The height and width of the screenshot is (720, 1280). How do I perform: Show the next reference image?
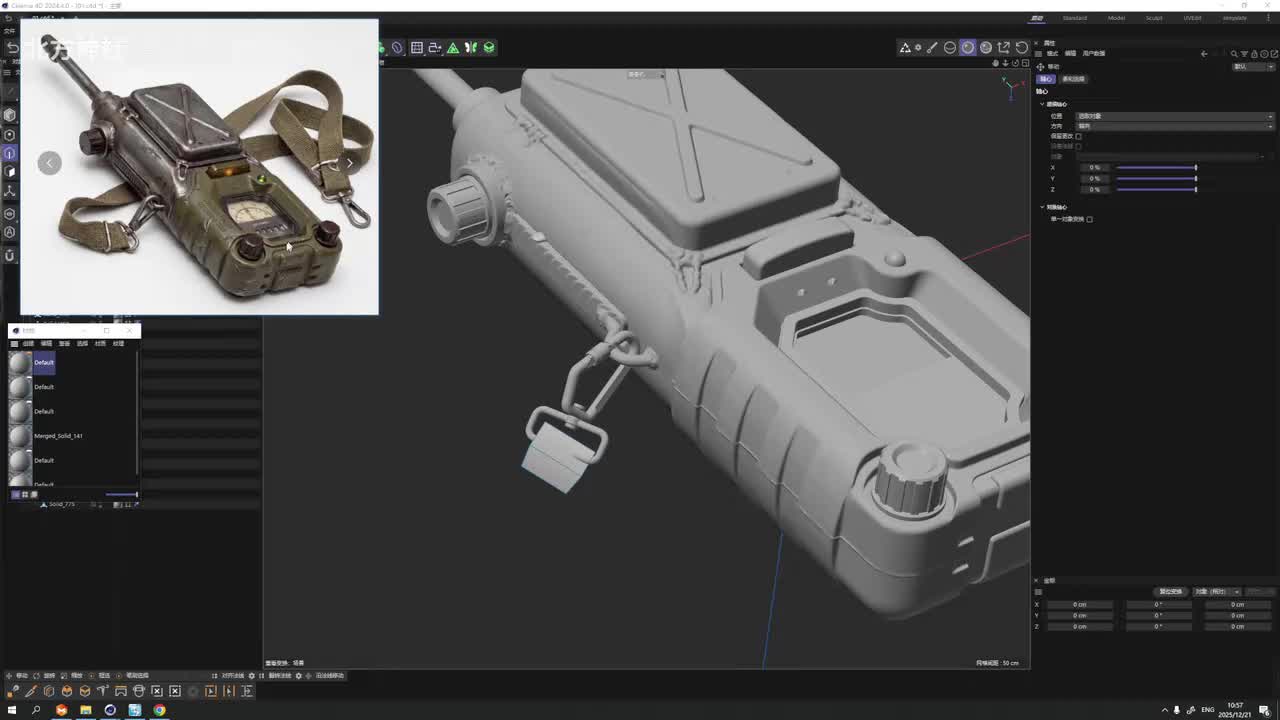pyautogui.click(x=349, y=163)
